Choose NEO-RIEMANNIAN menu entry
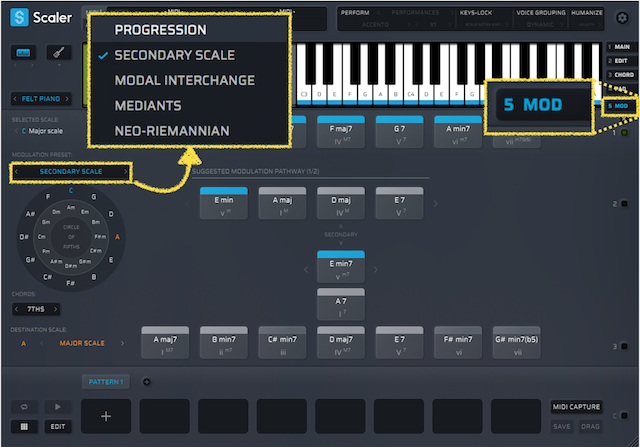Viewport: 640px width, 447px height. point(172,131)
